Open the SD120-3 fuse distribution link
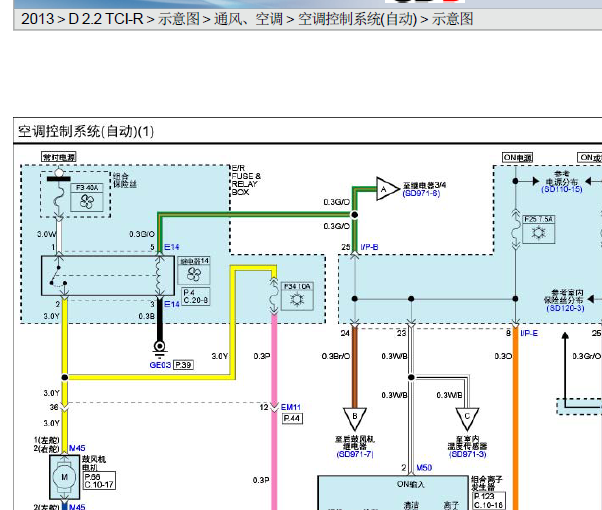 pos(566,308)
